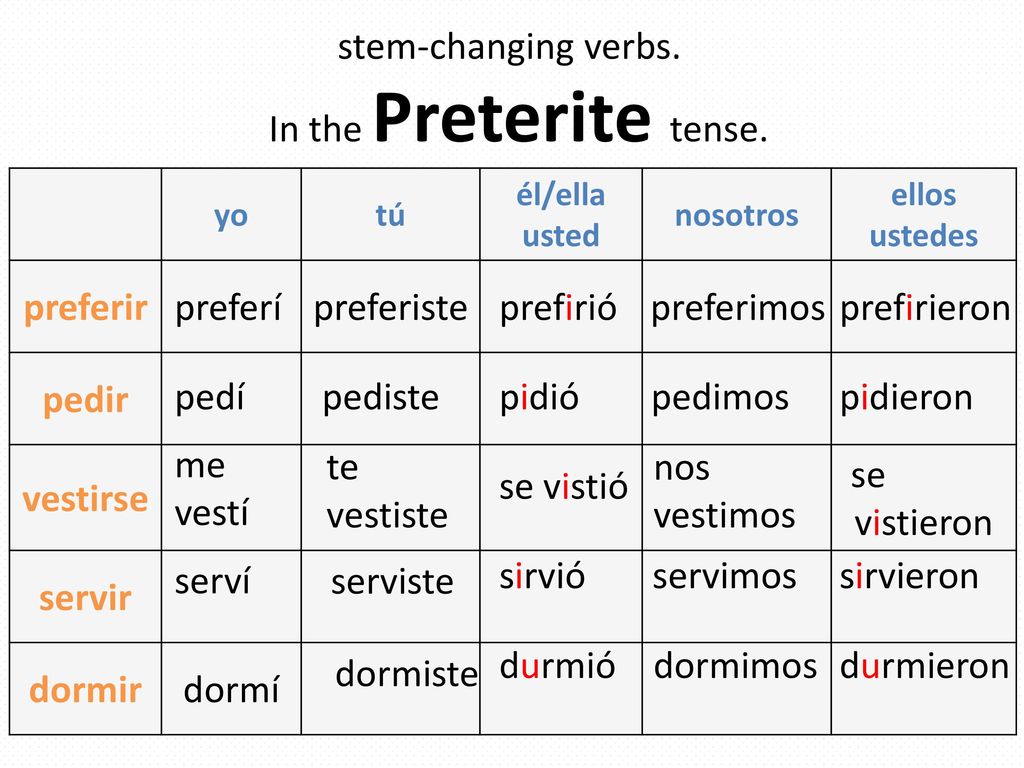
Task: Click the 'dormir' verb label
Action: click(86, 690)
